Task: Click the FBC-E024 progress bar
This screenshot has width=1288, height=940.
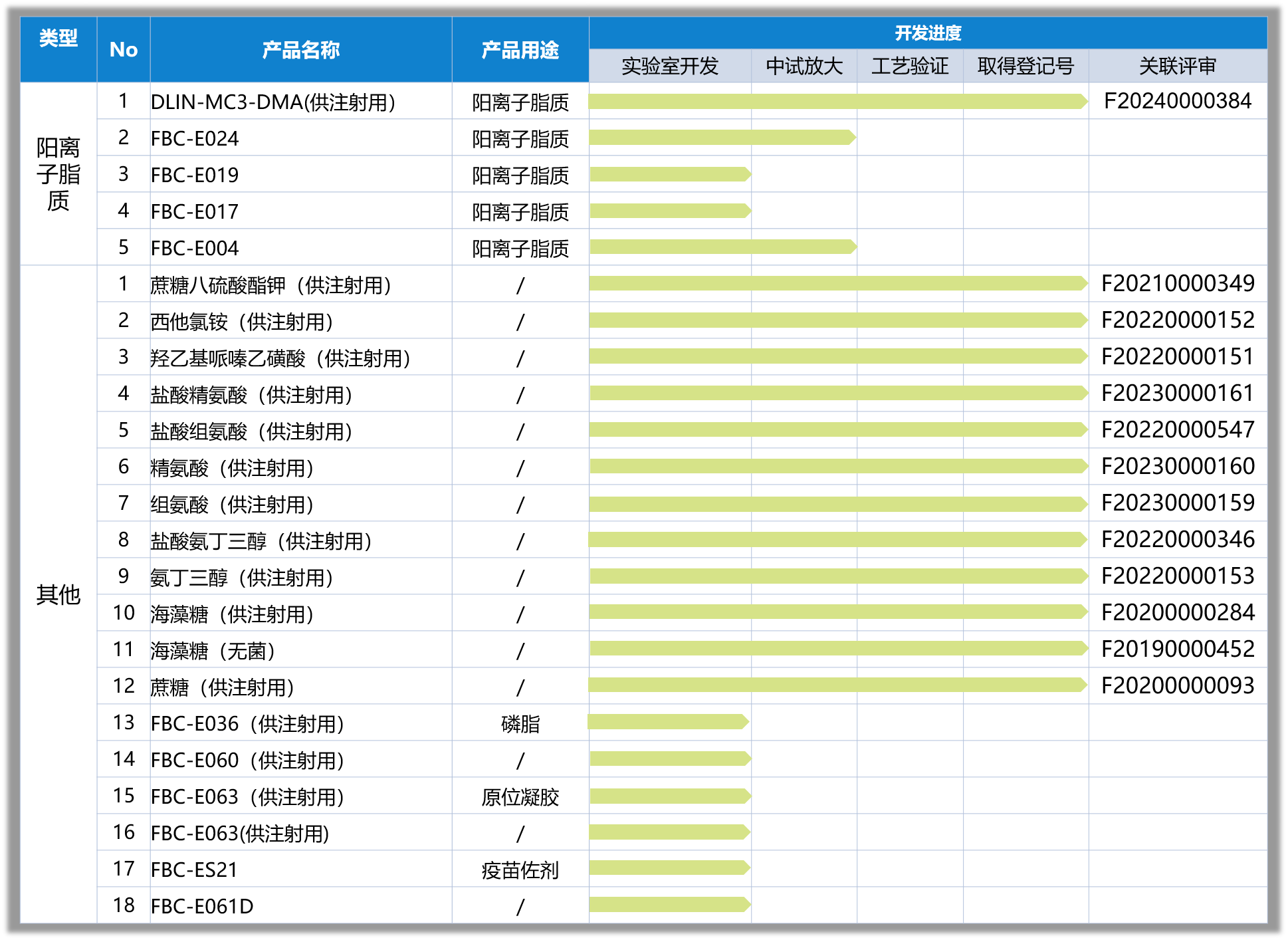Action: tap(721, 138)
